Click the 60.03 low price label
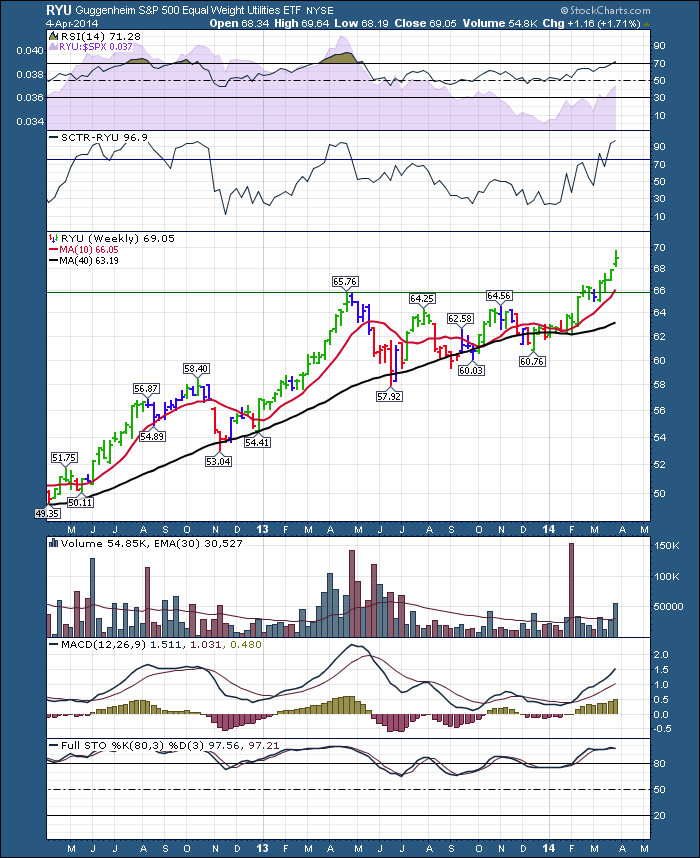This screenshot has height=858, width=700. [471, 370]
